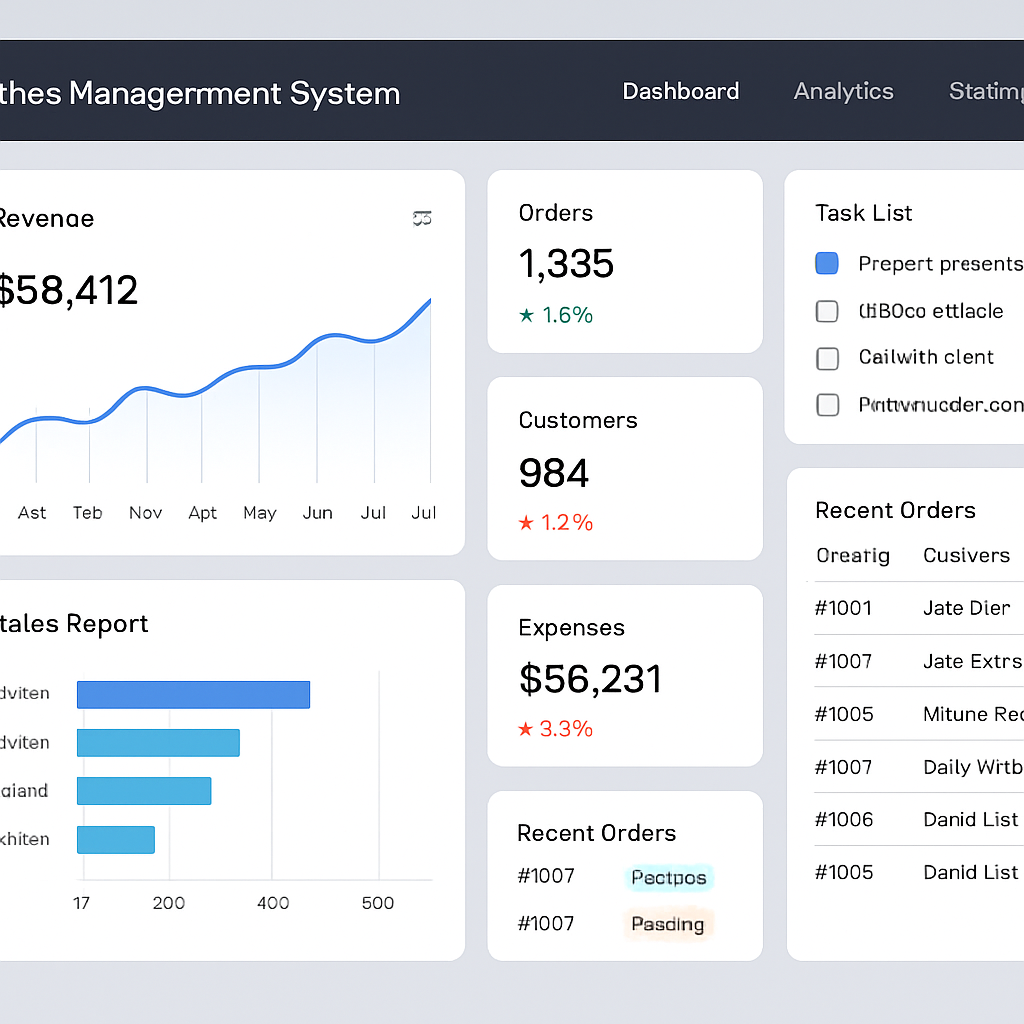This screenshot has width=1024, height=1024.
Task: Click the Jate Dier customer name
Action: tap(967, 608)
